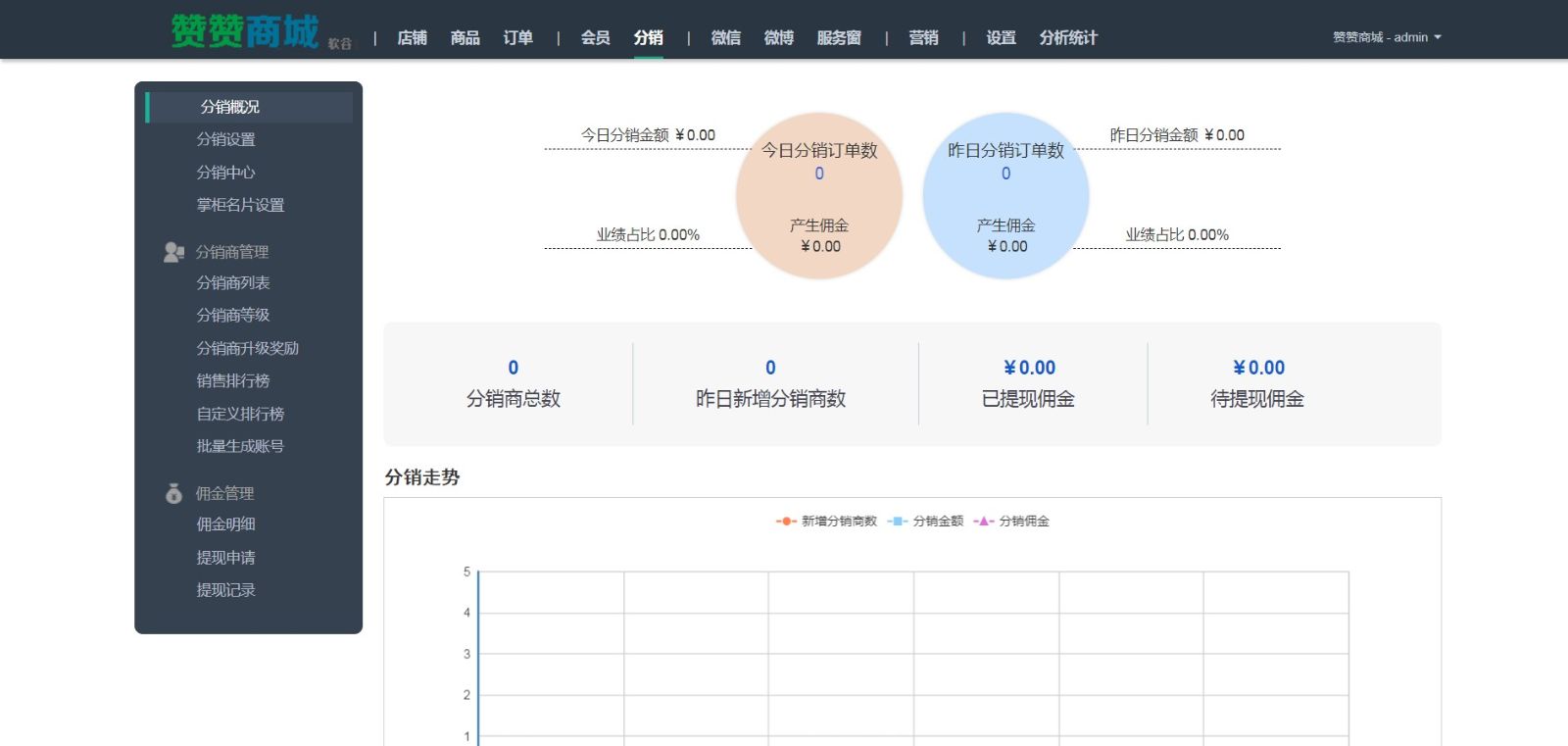Open 分析统计 in top navigation
Screen dimensions: 1568x746
1068,37
